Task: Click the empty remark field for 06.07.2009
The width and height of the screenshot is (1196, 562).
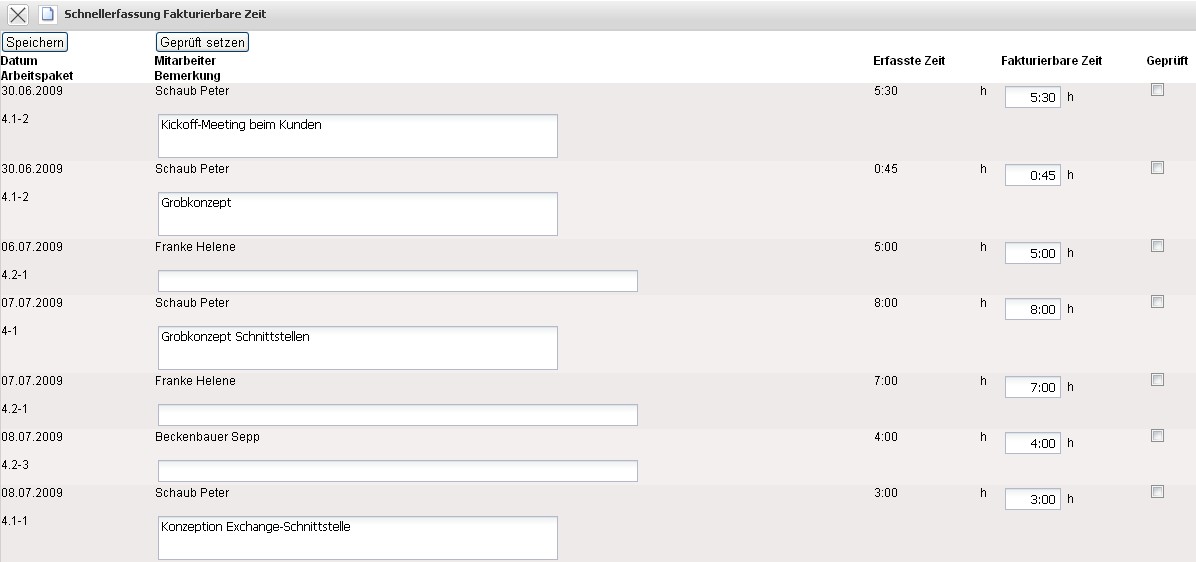Action: (397, 281)
